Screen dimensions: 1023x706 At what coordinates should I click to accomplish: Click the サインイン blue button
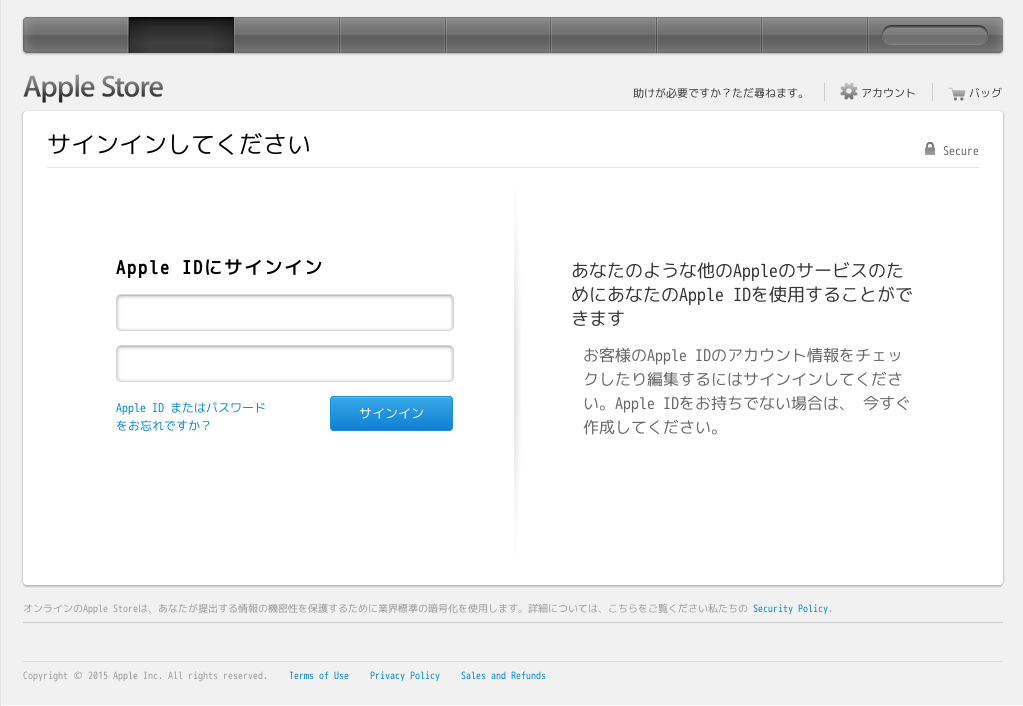pyautogui.click(x=391, y=413)
